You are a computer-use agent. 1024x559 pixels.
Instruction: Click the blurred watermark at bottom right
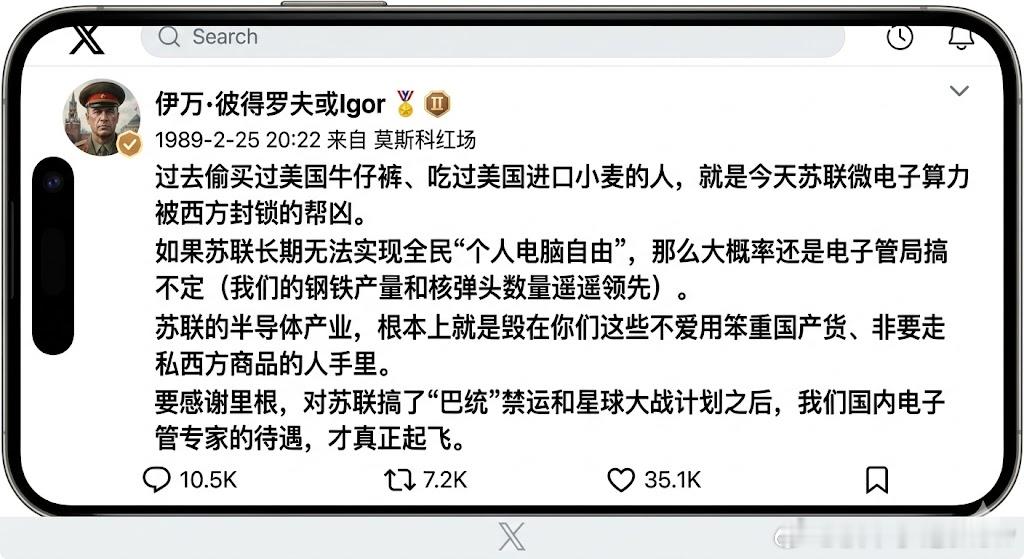click(893, 537)
